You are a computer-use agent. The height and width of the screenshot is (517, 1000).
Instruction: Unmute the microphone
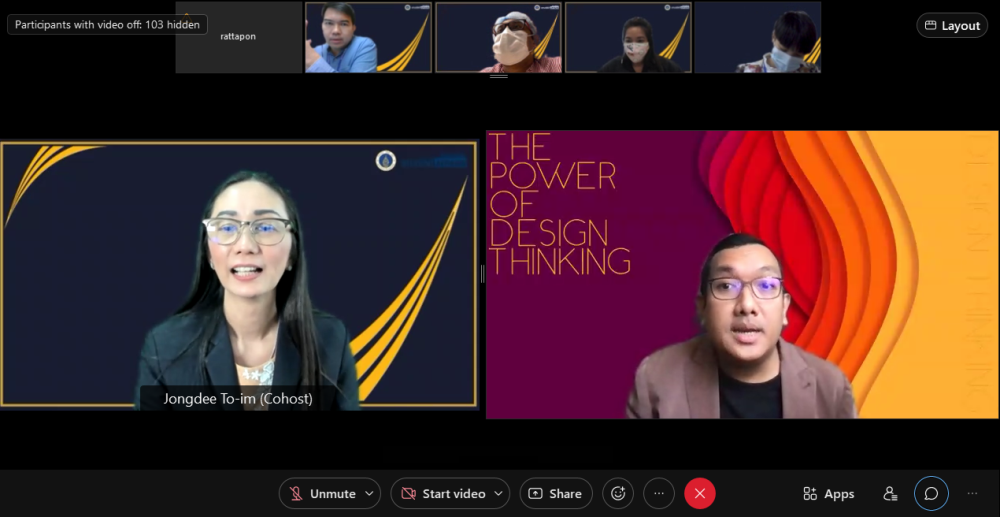[x=321, y=493]
